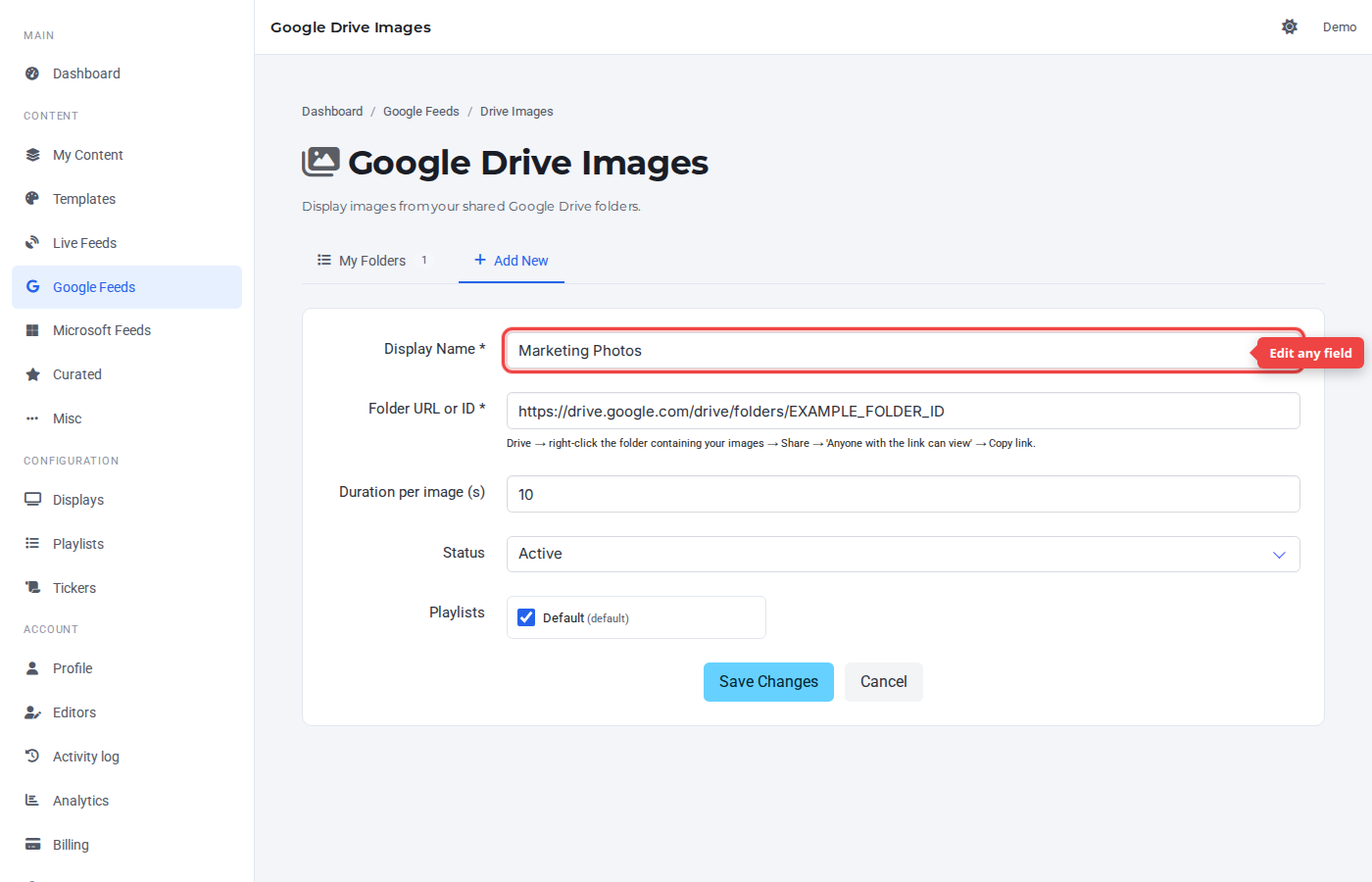1372x882 pixels.
Task: Click the Save Changes button
Action: pos(768,682)
